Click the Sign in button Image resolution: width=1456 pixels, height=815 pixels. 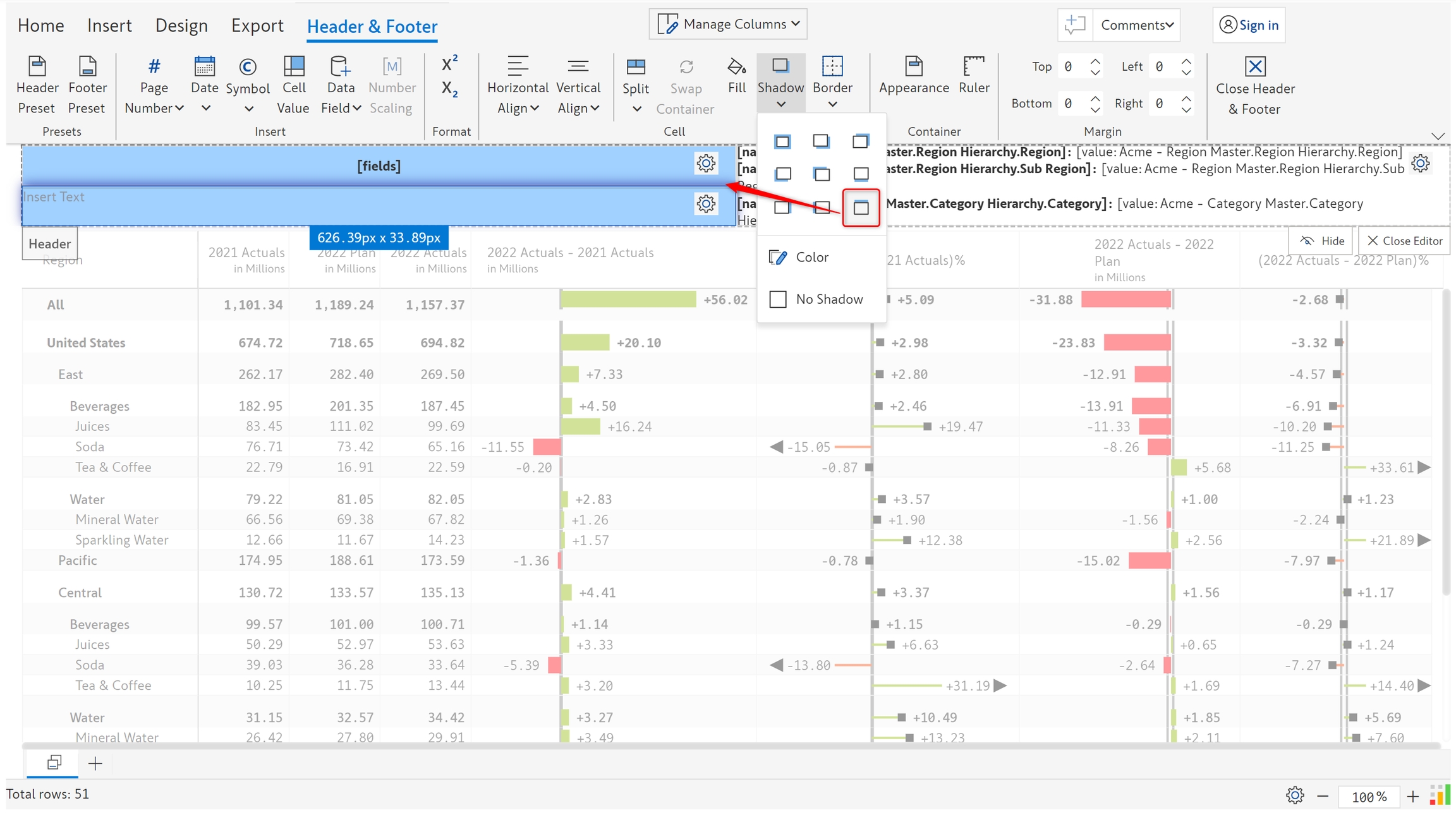[1249, 25]
